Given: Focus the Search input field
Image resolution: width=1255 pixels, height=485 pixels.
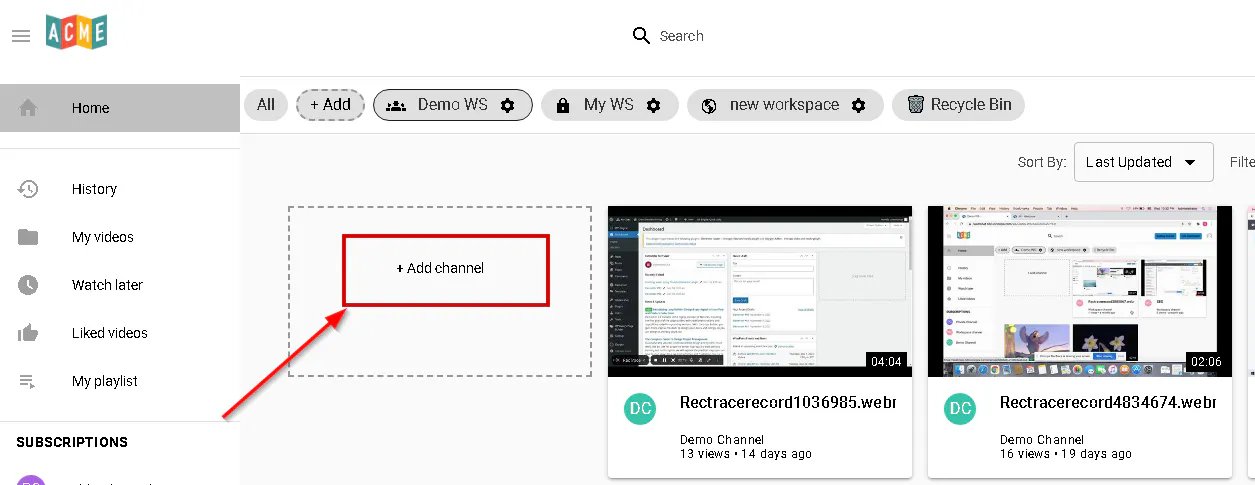Looking at the screenshot, I should click(x=682, y=36).
